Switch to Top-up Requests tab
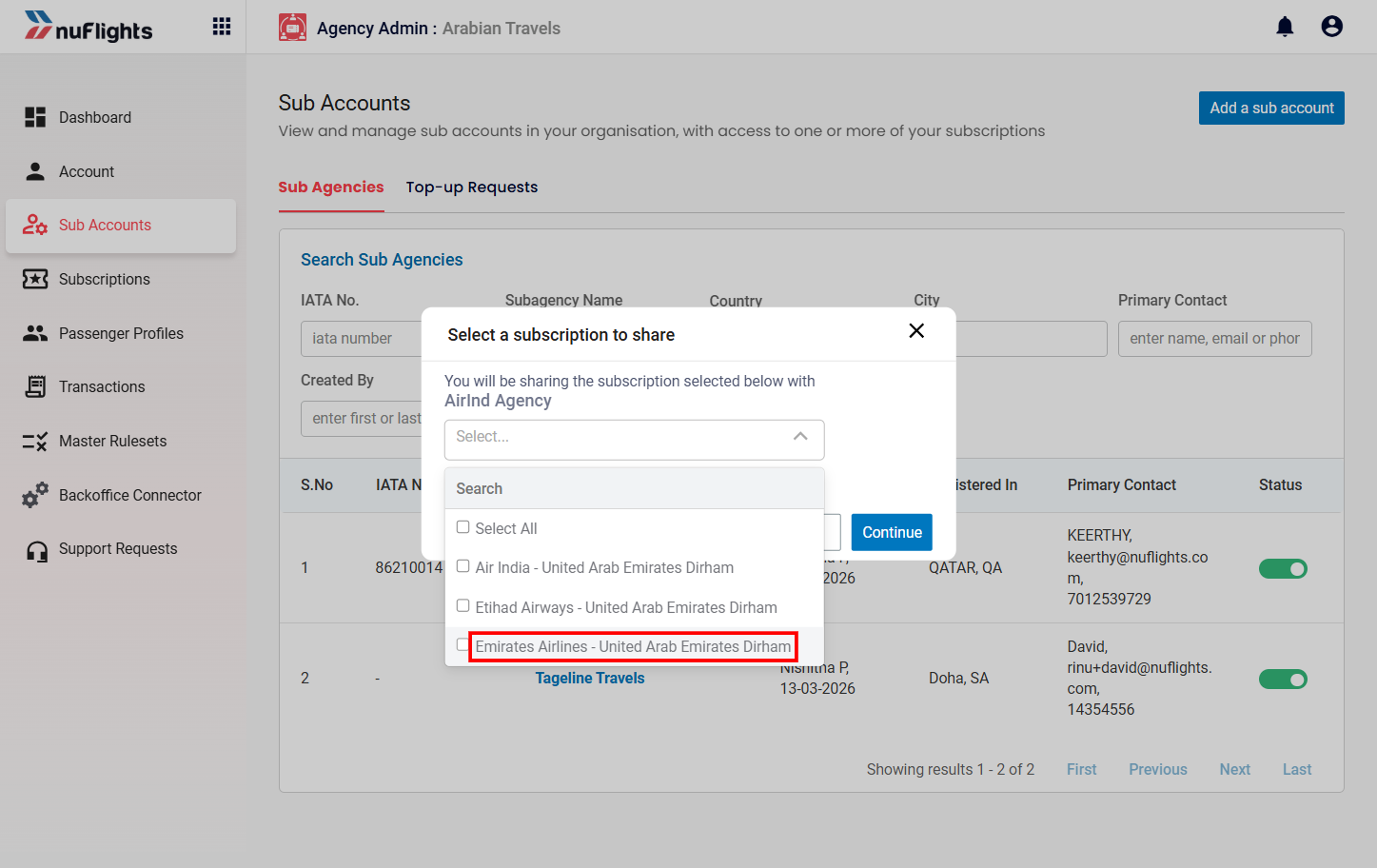 point(472,187)
